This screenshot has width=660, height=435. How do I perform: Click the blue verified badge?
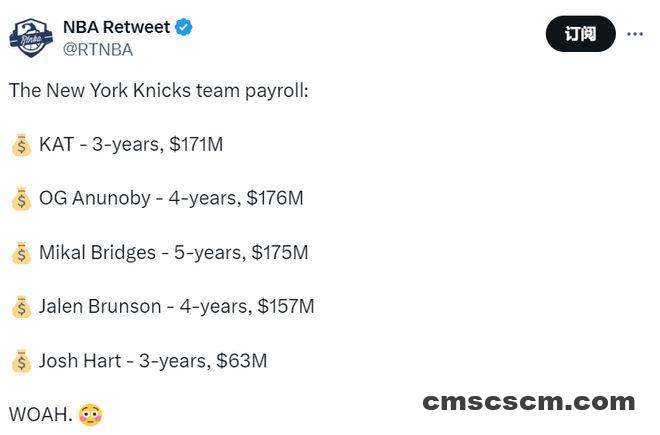[184, 27]
